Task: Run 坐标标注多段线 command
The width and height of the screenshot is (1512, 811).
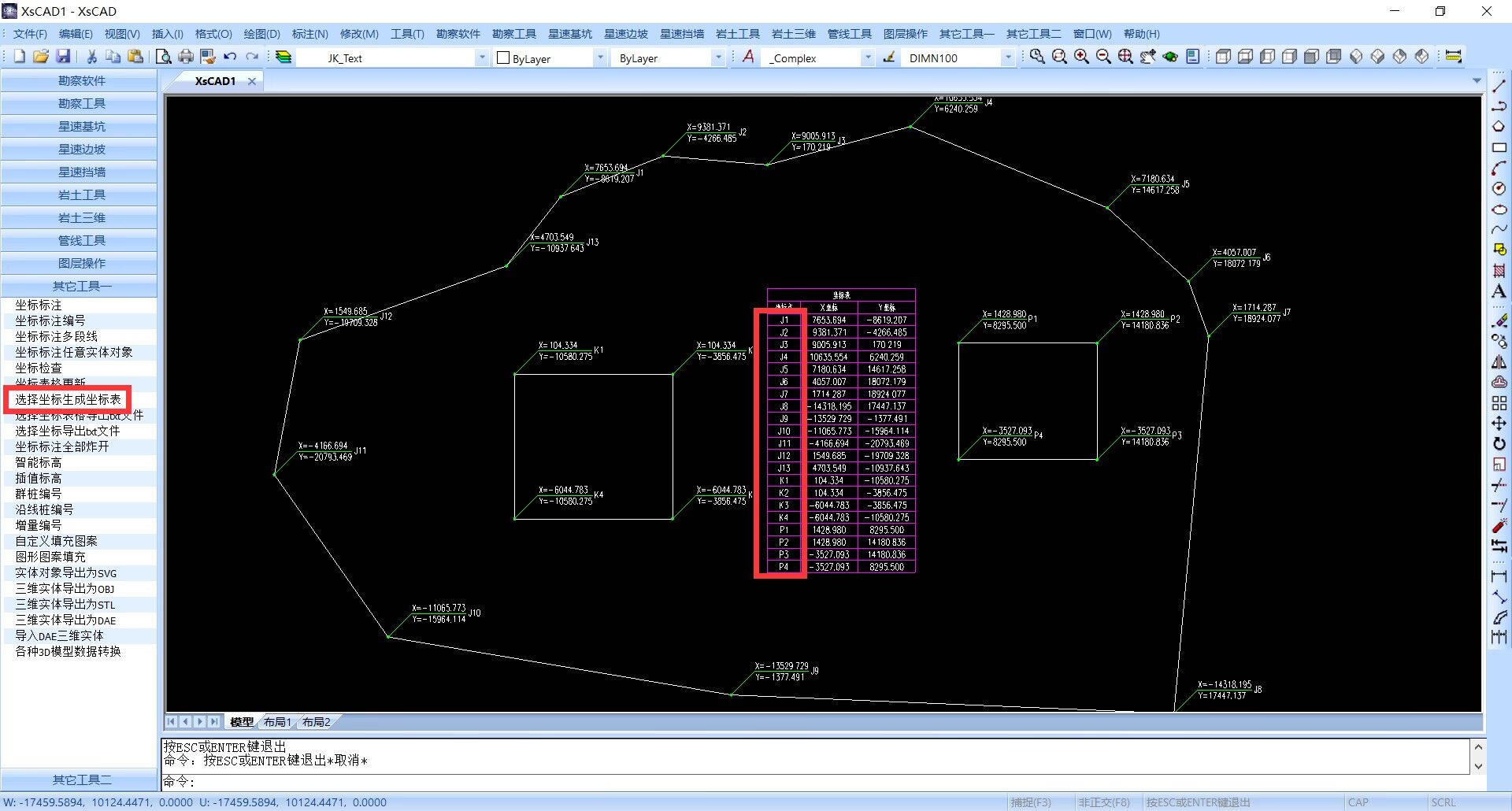Action: click(x=56, y=336)
